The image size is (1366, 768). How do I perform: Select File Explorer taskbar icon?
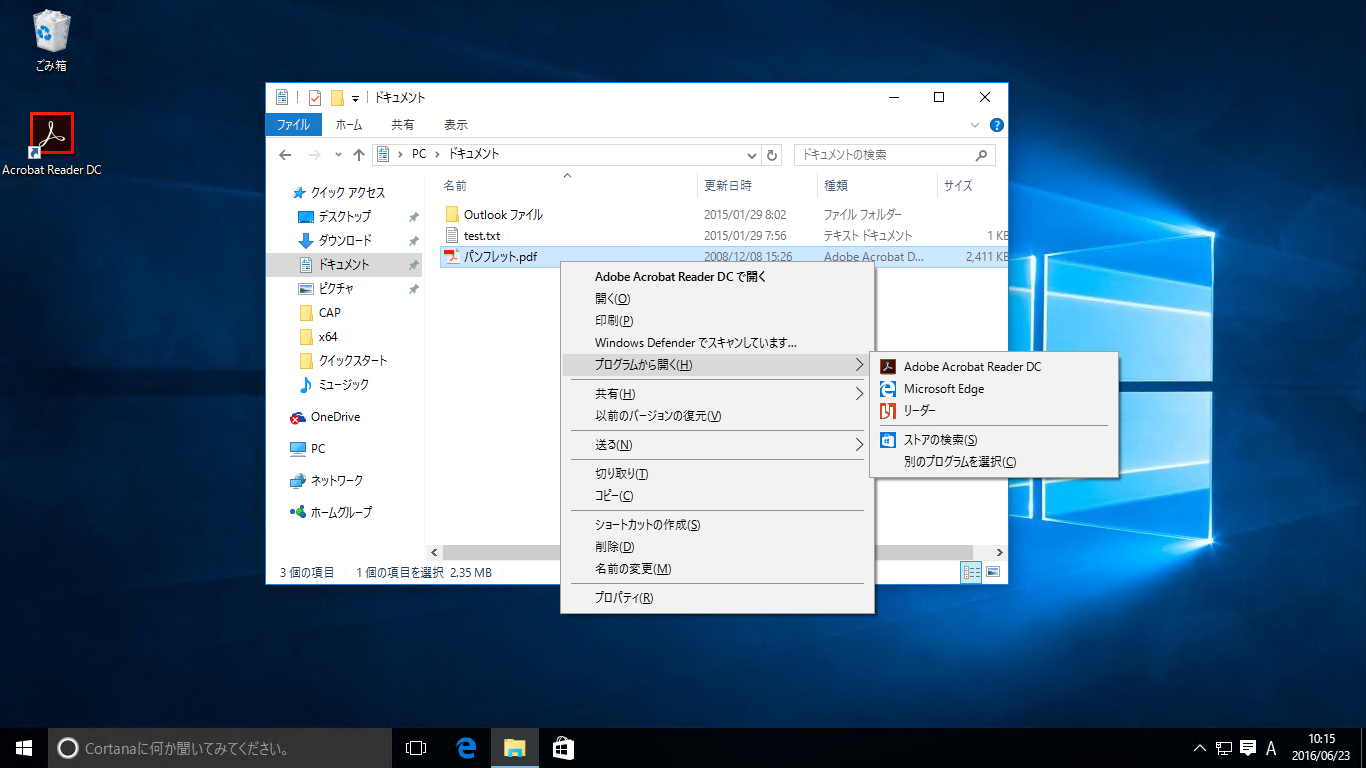click(514, 748)
